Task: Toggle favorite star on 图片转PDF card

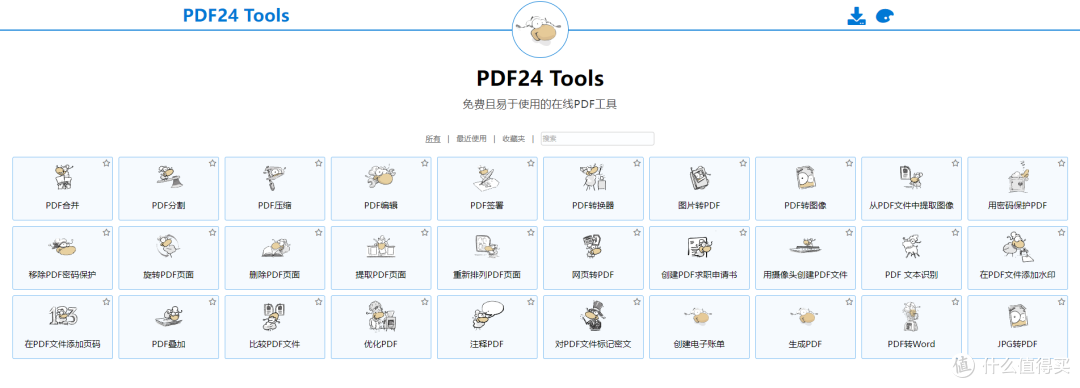Action: pyautogui.click(x=743, y=163)
